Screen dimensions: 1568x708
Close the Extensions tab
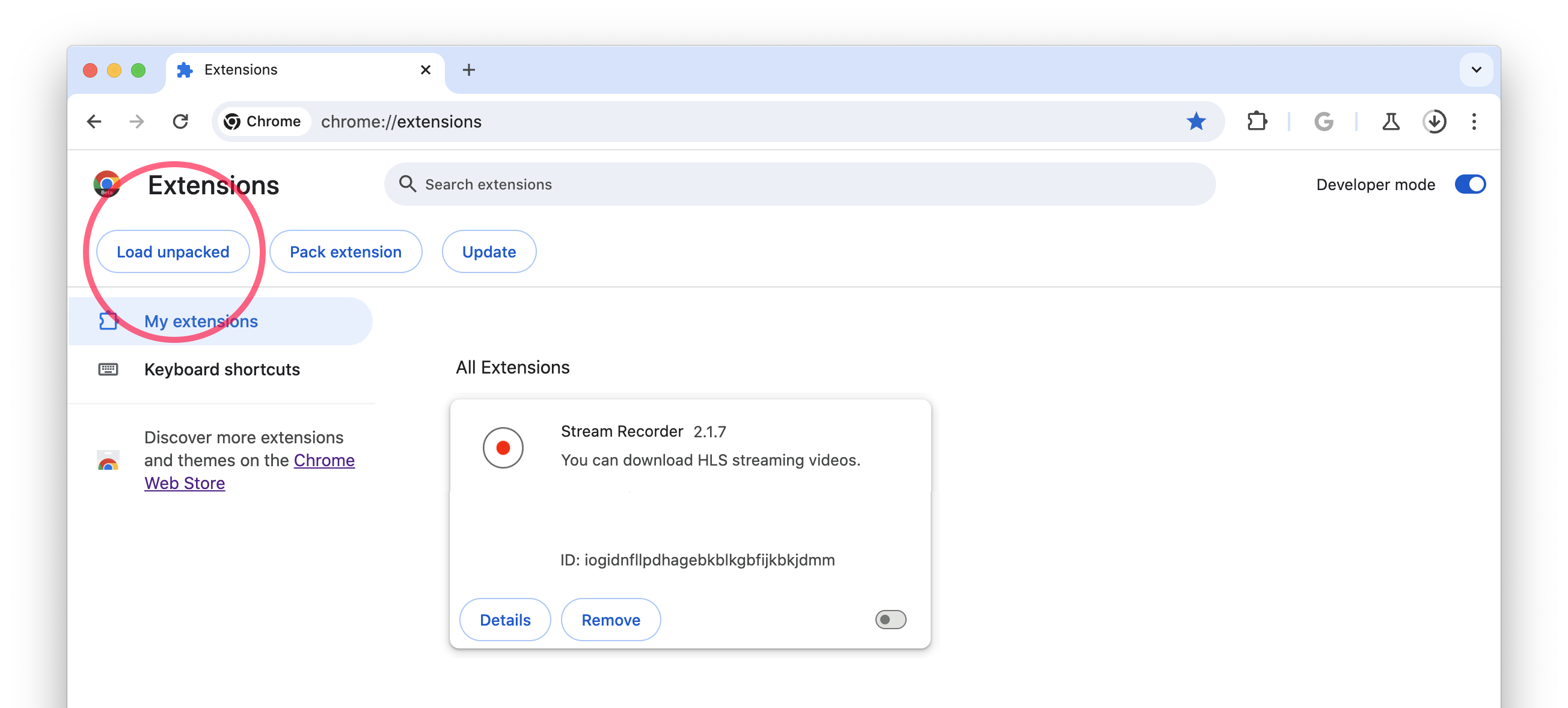tap(426, 70)
